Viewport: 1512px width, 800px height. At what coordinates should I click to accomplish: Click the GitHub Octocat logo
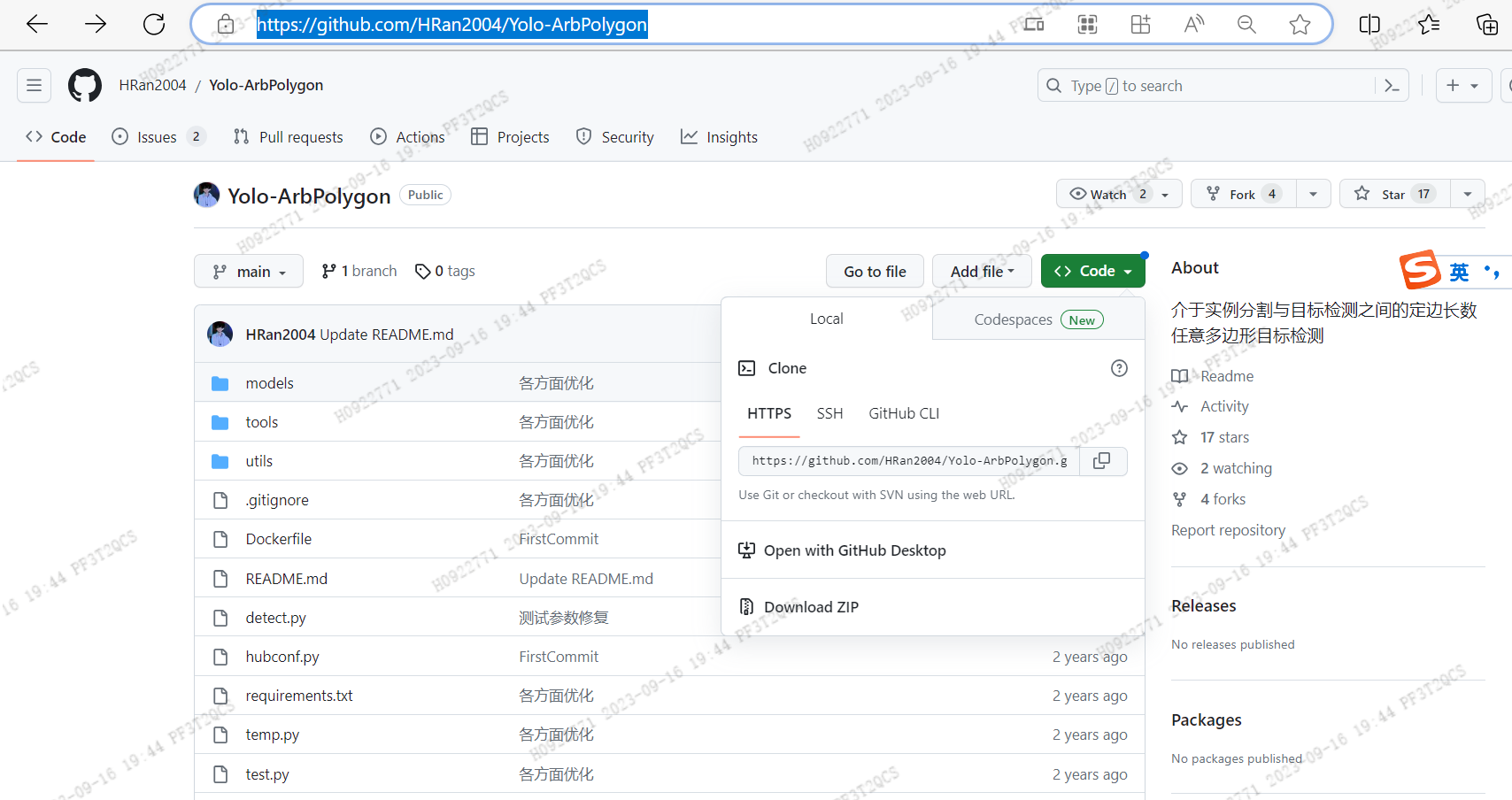(x=85, y=86)
